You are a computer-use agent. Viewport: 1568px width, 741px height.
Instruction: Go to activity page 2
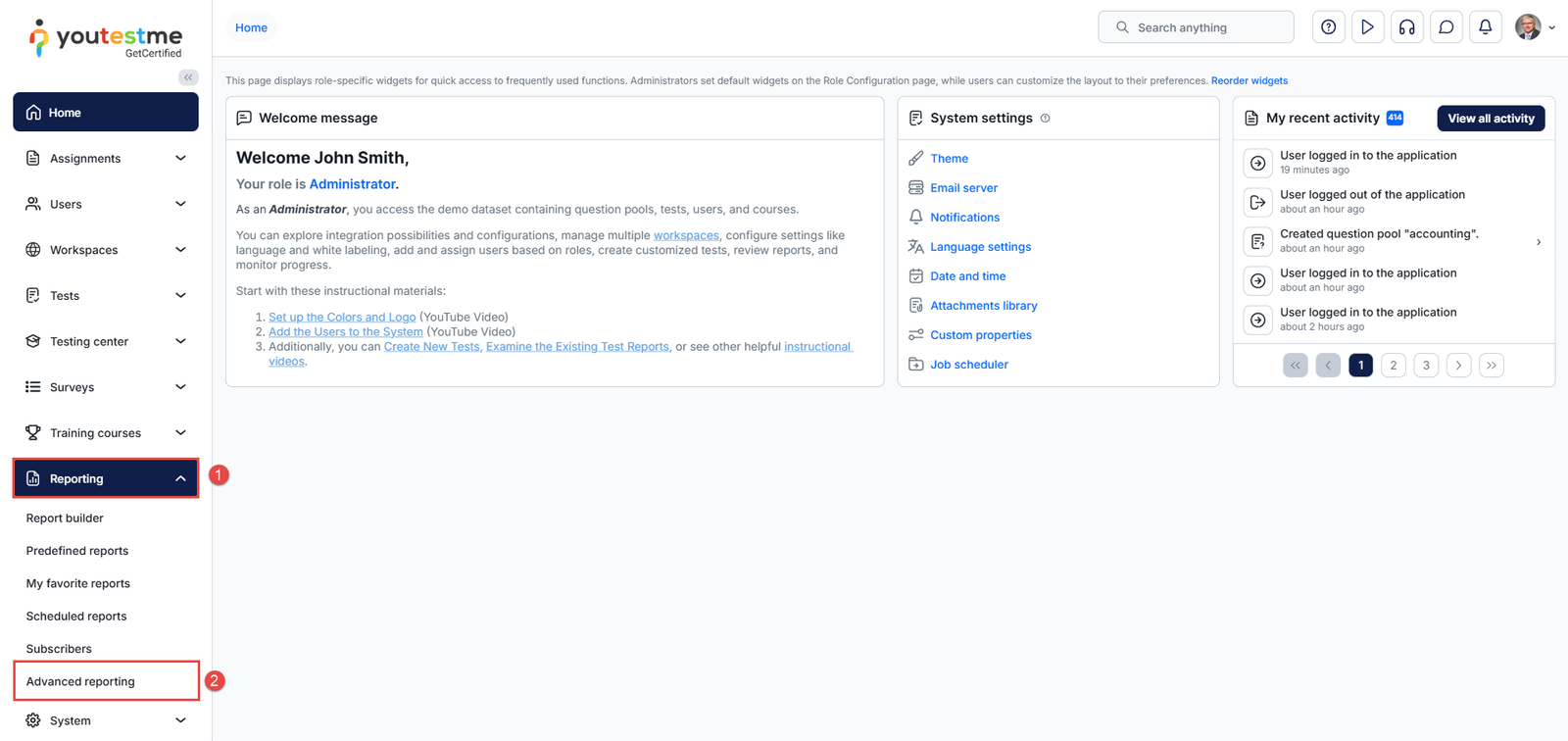click(x=1393, y=366)
